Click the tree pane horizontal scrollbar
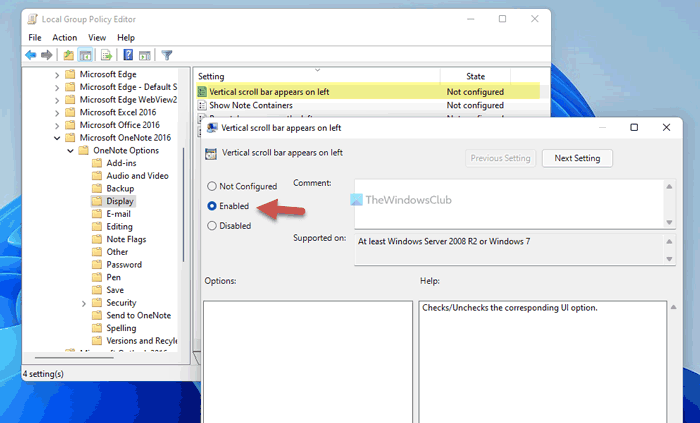This screenshot has height=423, width=700. point(74,358)
